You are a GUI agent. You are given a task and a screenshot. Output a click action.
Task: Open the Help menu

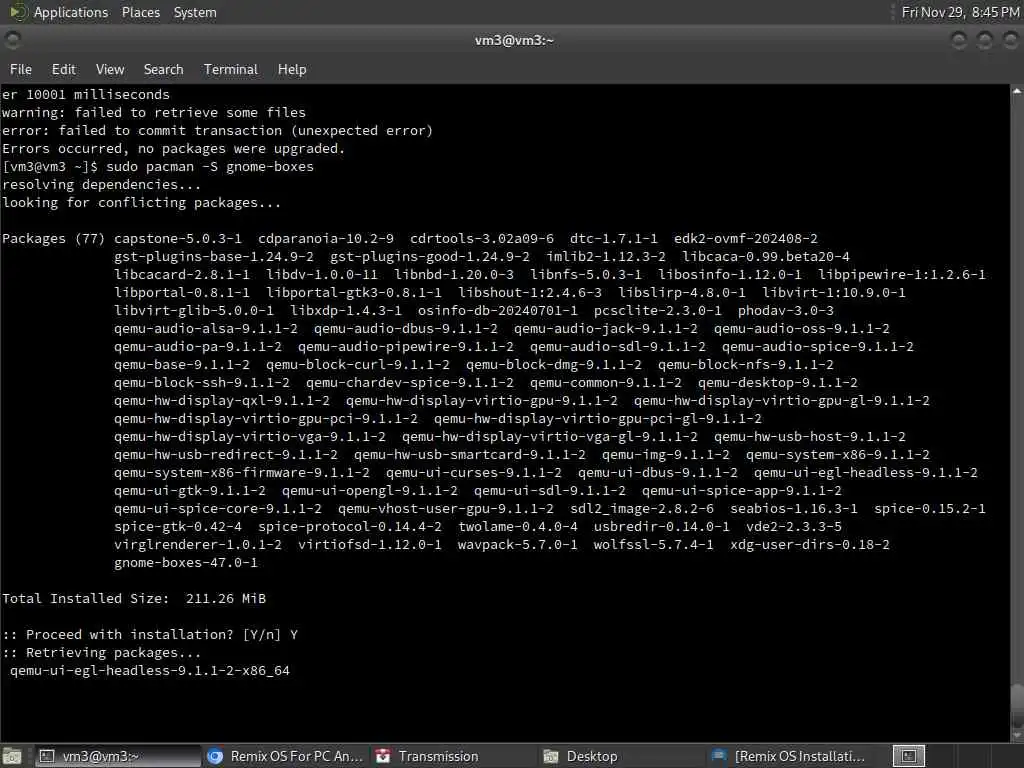(x=292, y=69)
